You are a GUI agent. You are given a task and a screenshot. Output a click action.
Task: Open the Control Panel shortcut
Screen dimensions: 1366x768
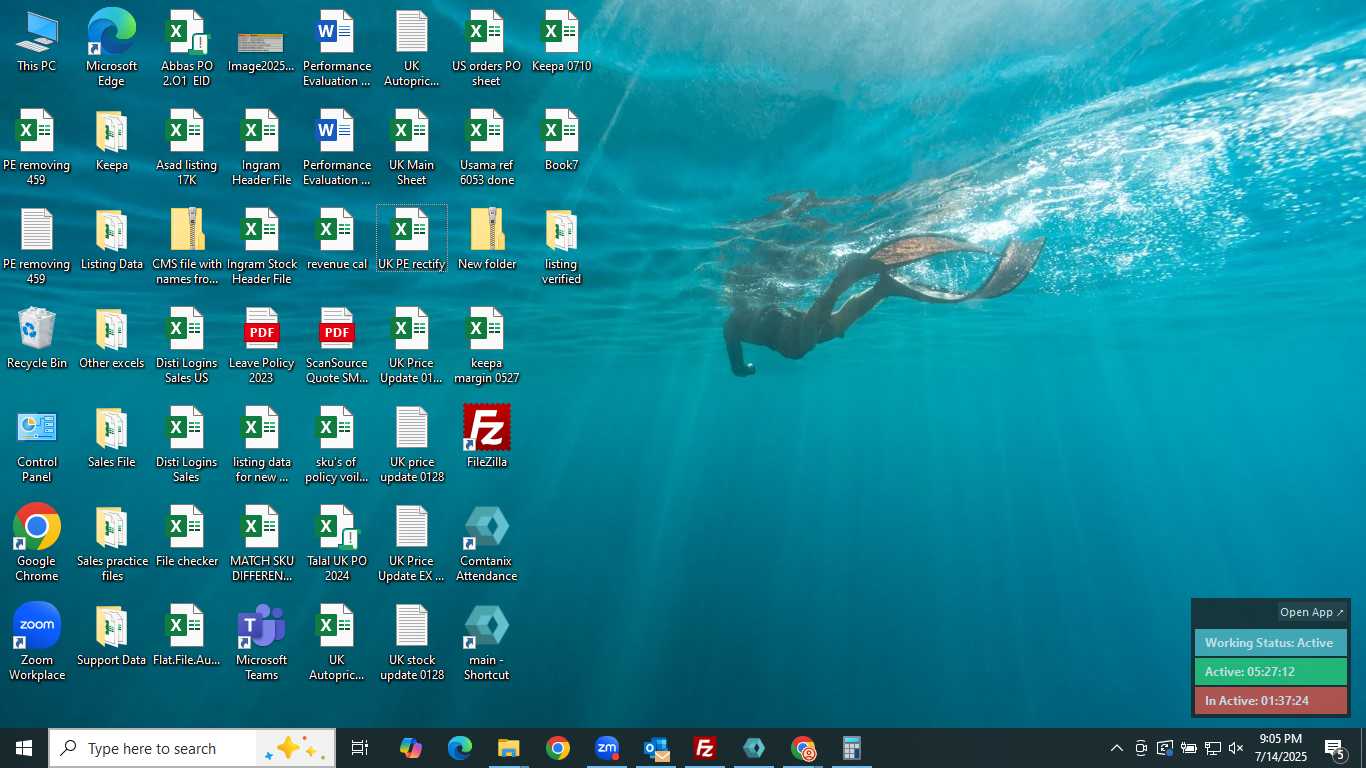point(37,445)
